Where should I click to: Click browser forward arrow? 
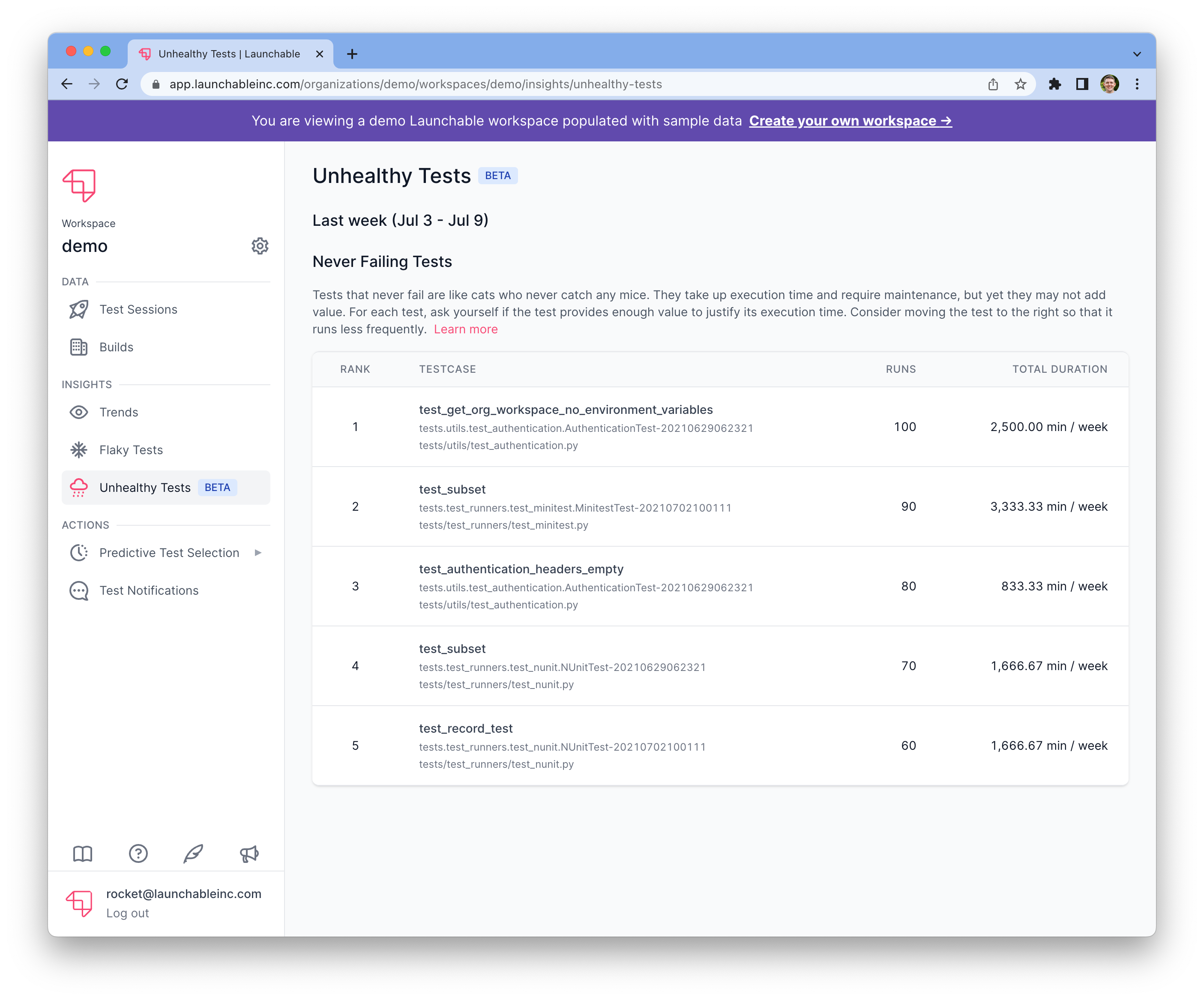tap(95, 84)
